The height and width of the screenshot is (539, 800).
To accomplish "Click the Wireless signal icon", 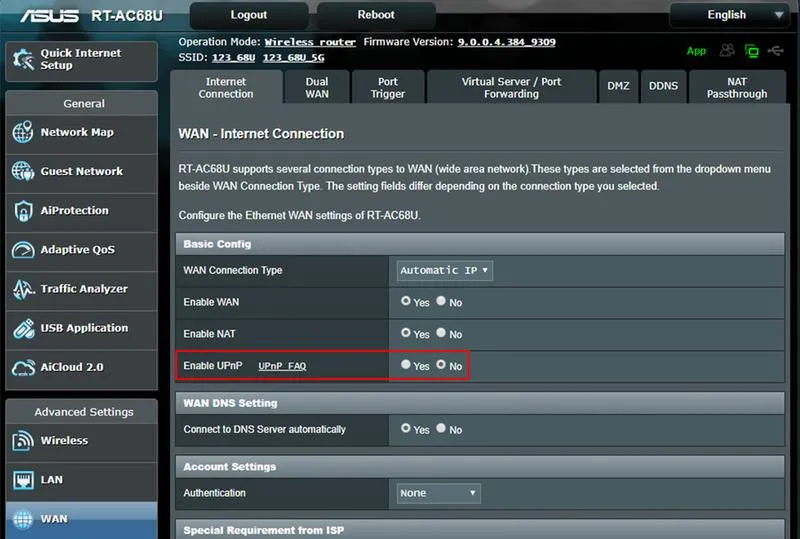I will 23,440.
